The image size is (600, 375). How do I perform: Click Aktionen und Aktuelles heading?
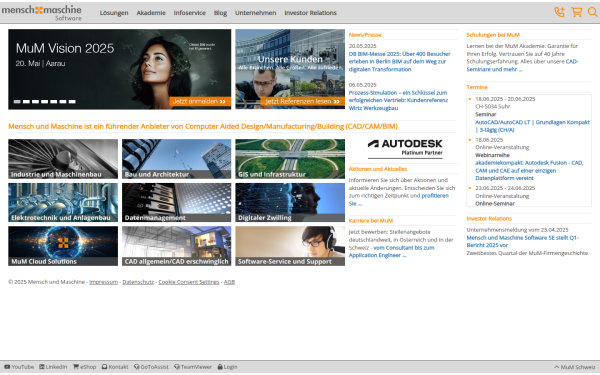click(x=378, y=169)
